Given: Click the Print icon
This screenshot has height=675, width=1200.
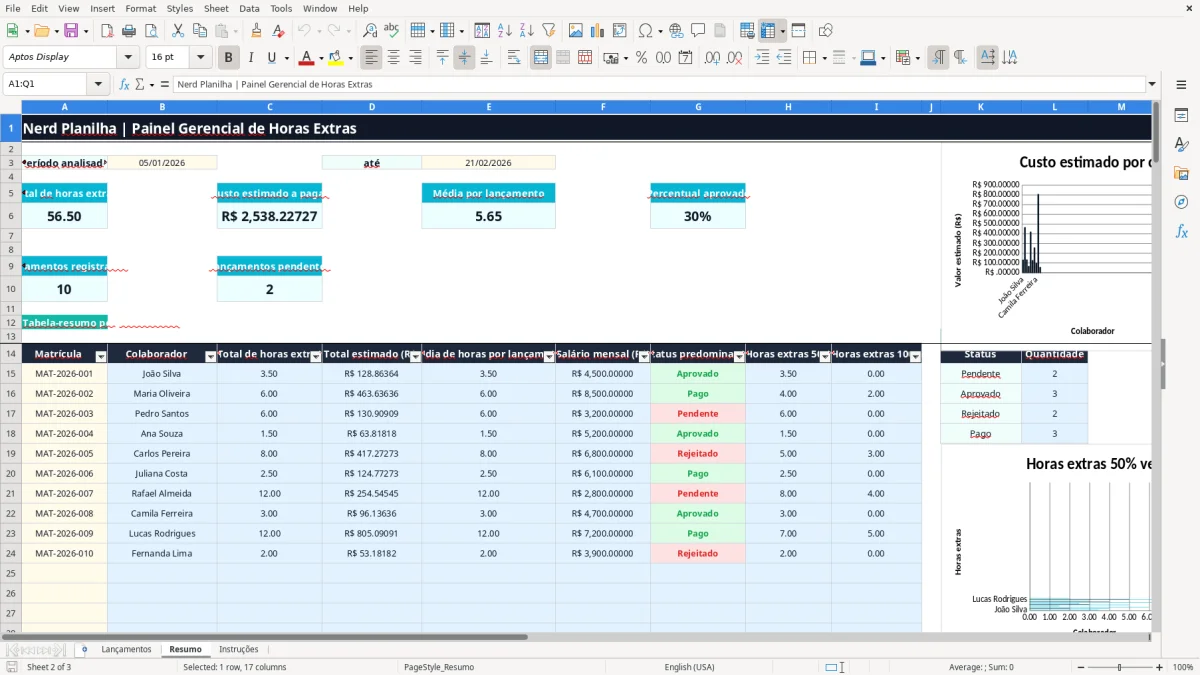Looking at the screenshot, I should point(128,31).
